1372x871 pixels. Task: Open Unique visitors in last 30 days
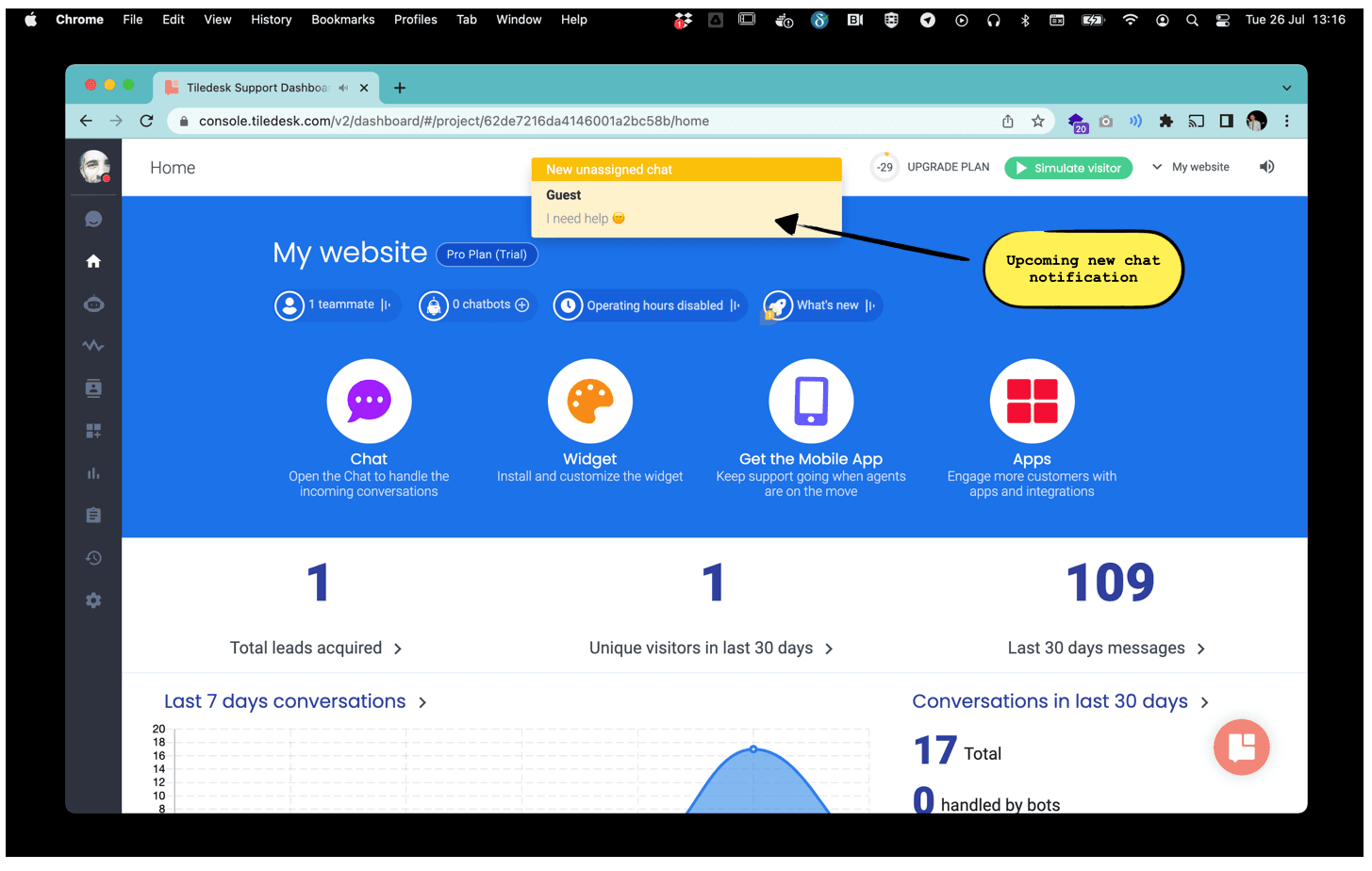click(711, 648)
